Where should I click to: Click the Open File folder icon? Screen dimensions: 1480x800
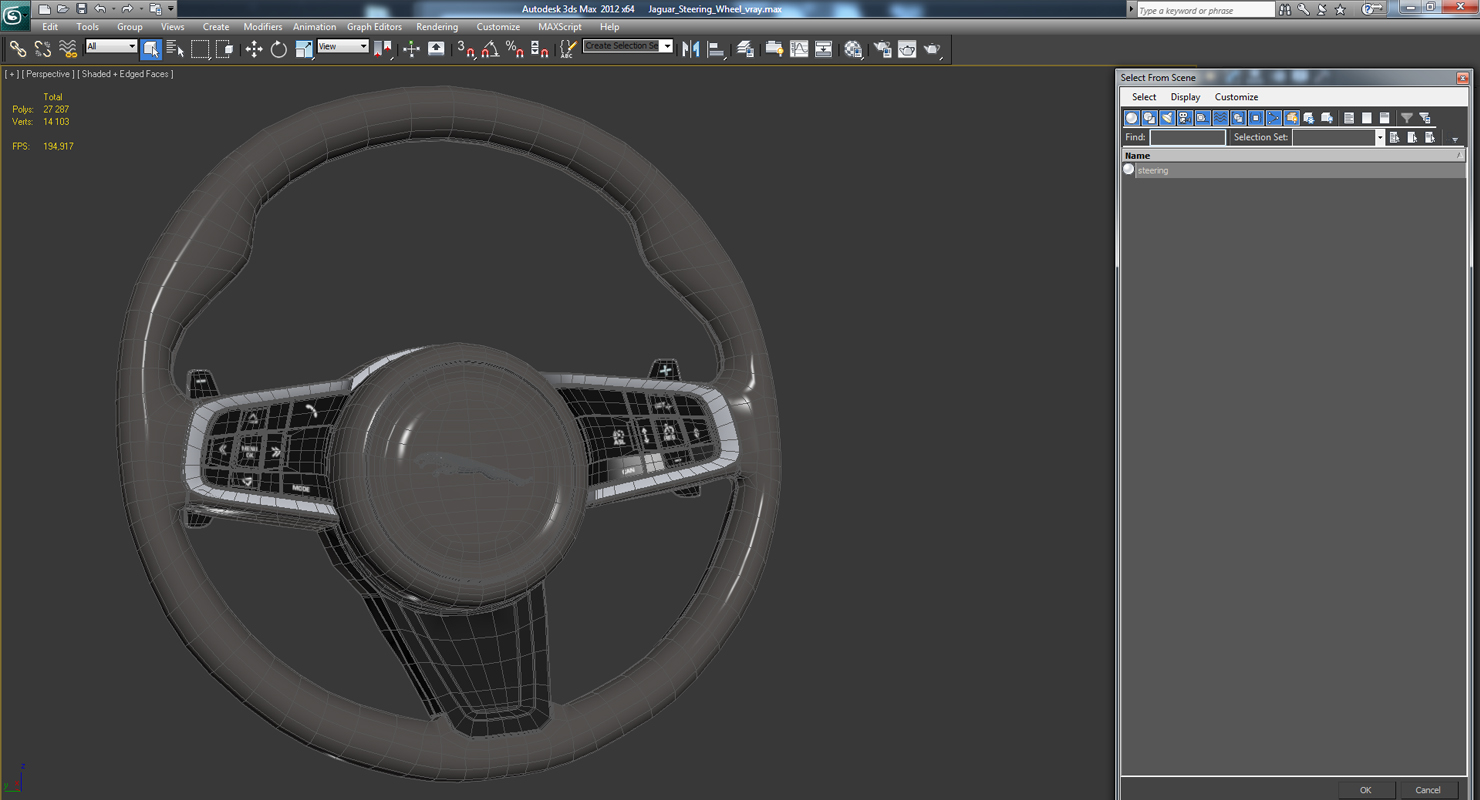click(x=62, y=9)
